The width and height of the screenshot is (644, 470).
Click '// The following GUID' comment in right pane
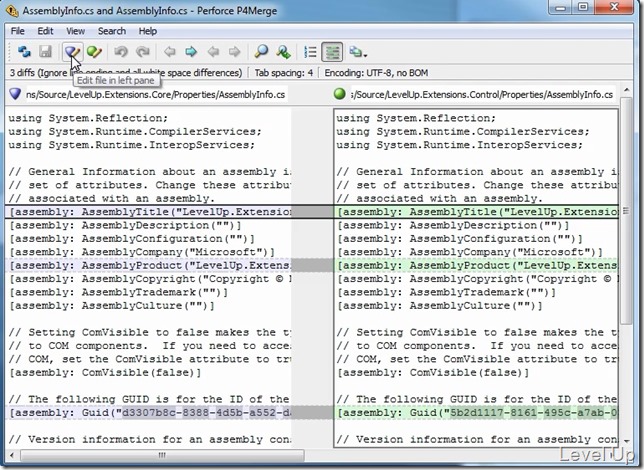coord(476,399)
